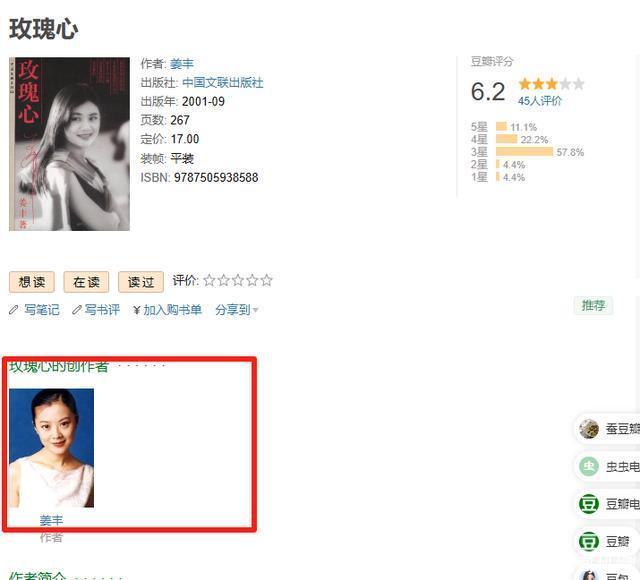This screenshot has height=580, width=640.
Task: Click the green 豆瓣电 logo icon
Action: [x=589, y=504]
